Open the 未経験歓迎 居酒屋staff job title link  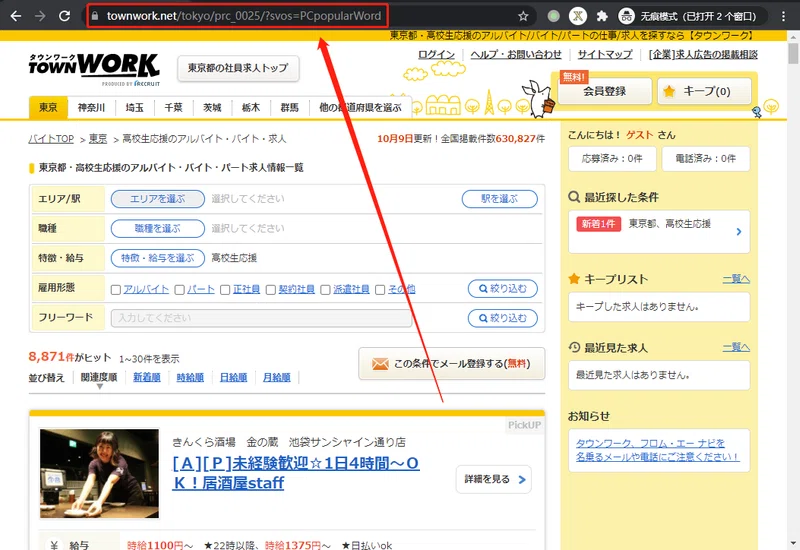click(x=296, y=473)
